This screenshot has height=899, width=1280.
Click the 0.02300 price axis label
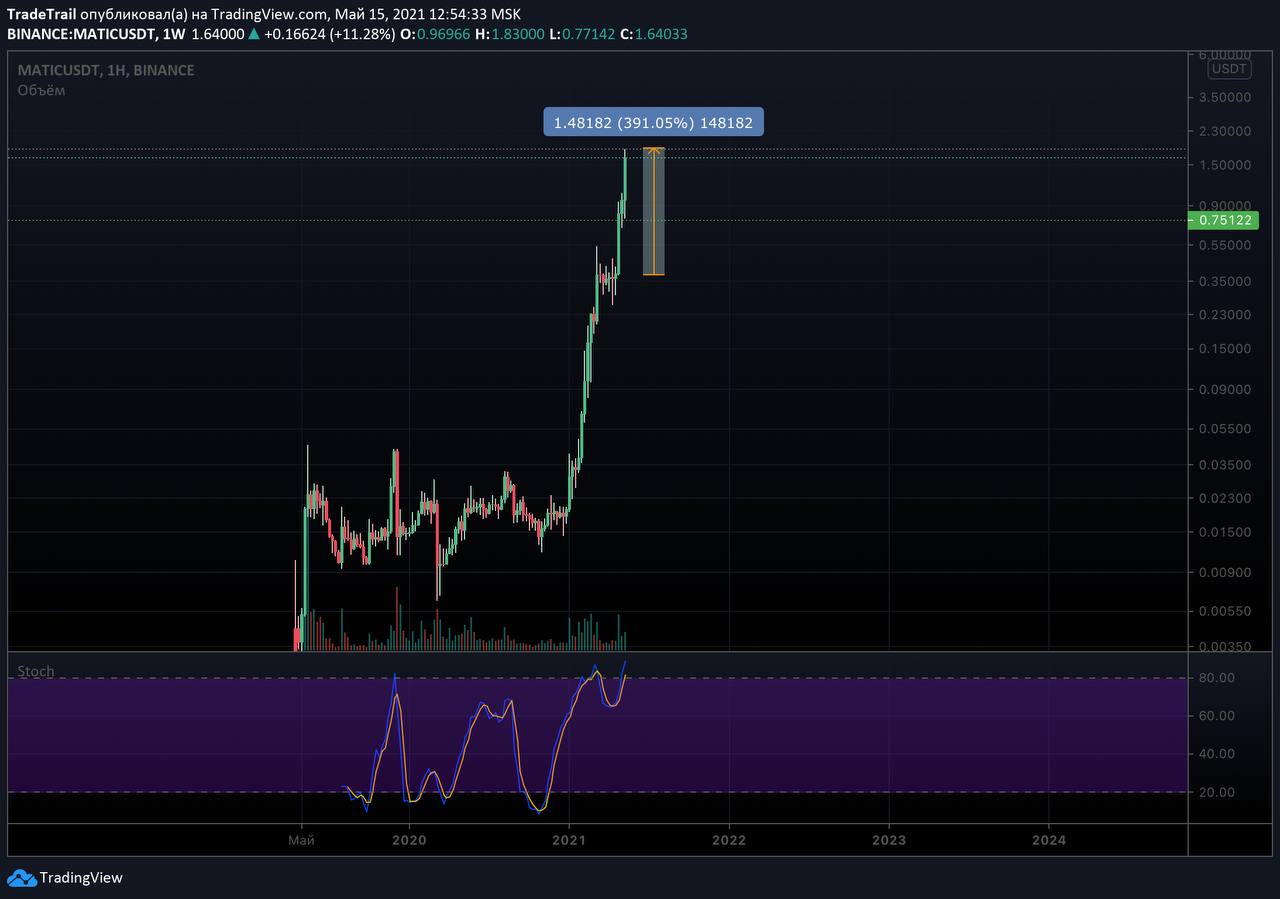click(x=1224, y=498)
